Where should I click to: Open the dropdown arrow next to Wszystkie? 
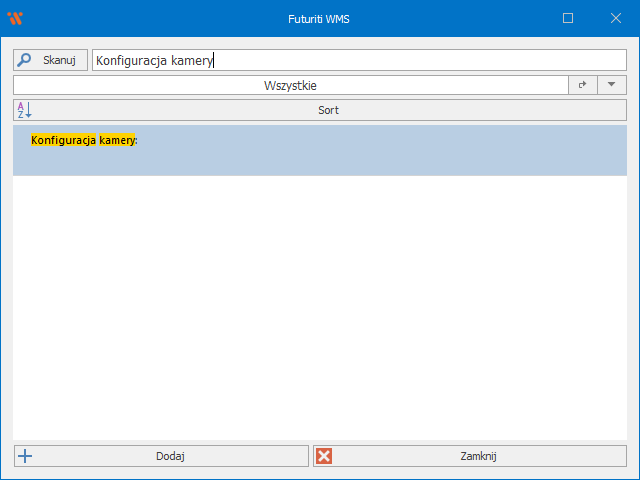611,86
